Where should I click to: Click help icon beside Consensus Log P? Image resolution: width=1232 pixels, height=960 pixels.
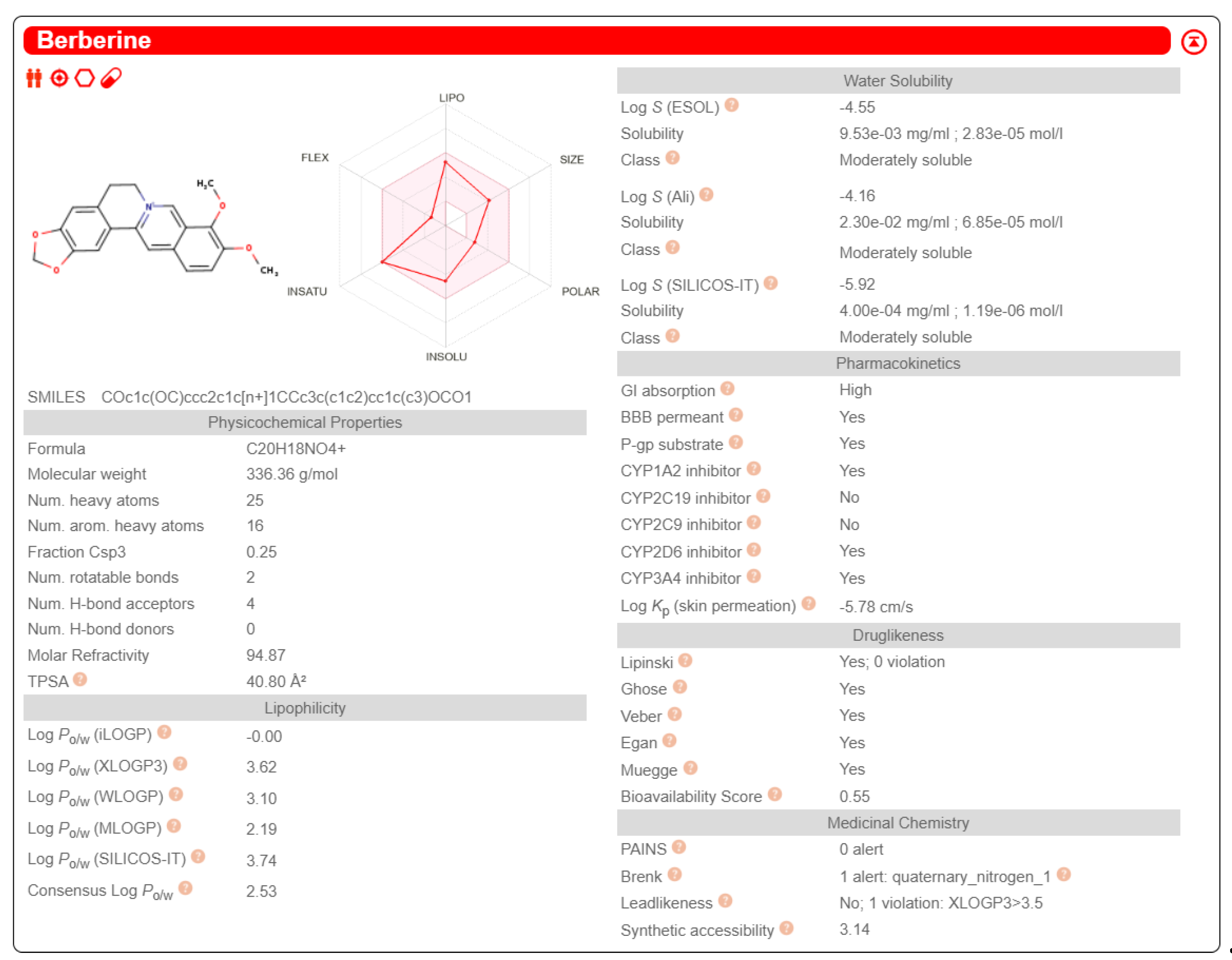185,889
